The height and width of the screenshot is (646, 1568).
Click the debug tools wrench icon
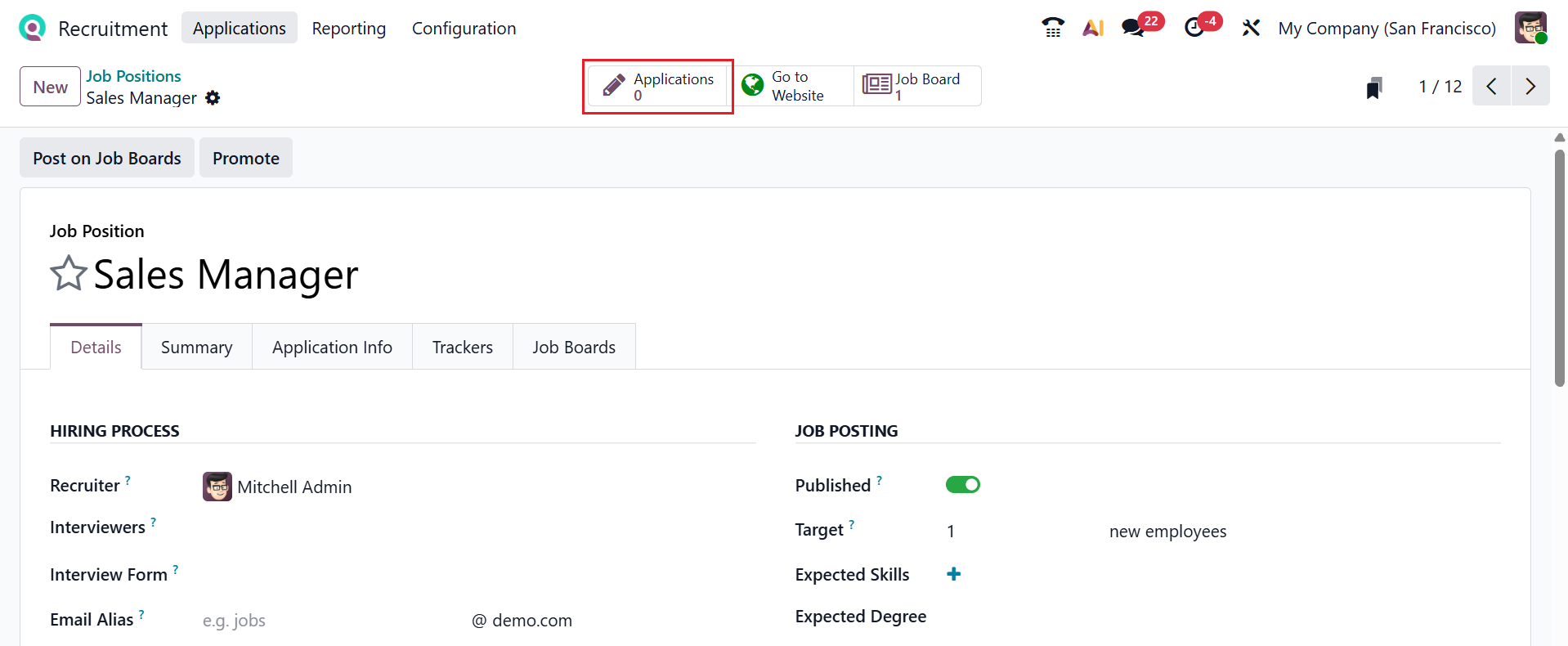click(x=1250, y=28)
